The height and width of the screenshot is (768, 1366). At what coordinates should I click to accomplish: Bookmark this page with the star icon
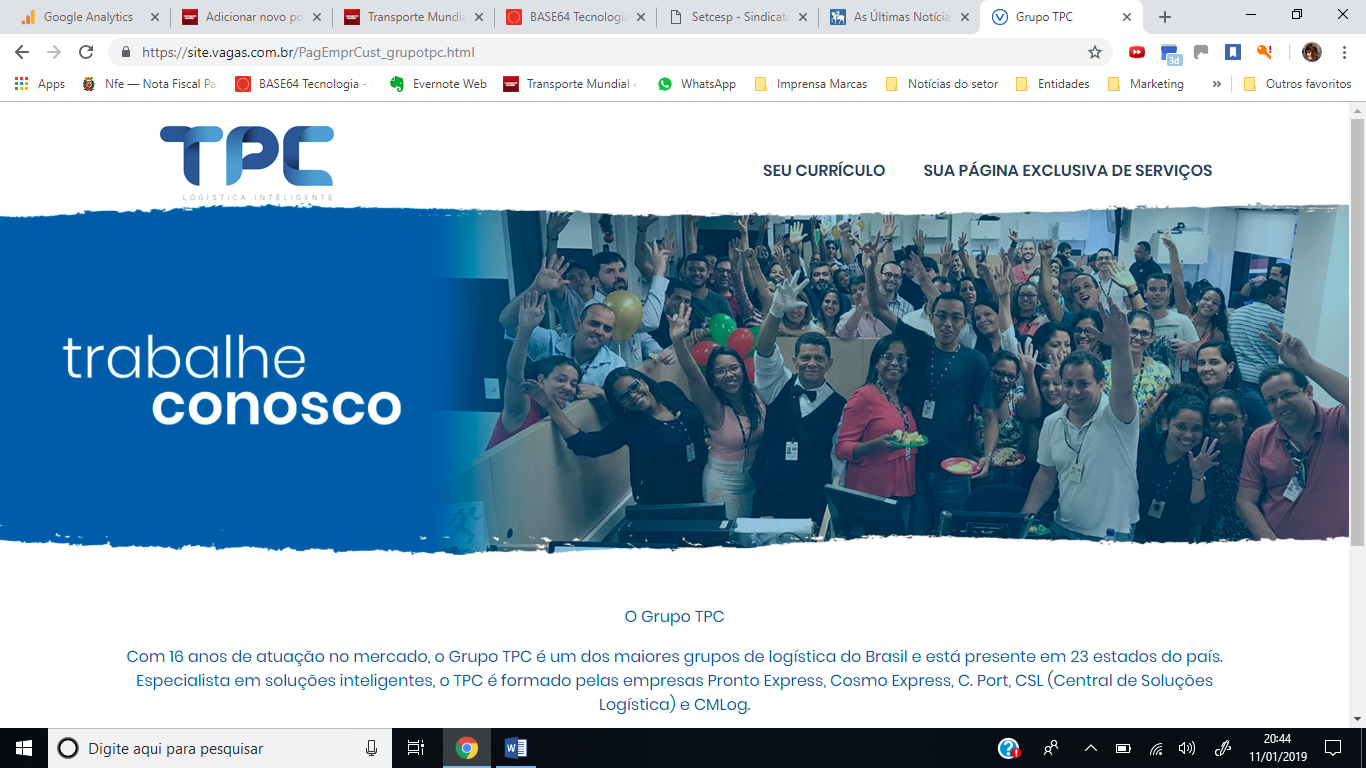(1095, 52)
